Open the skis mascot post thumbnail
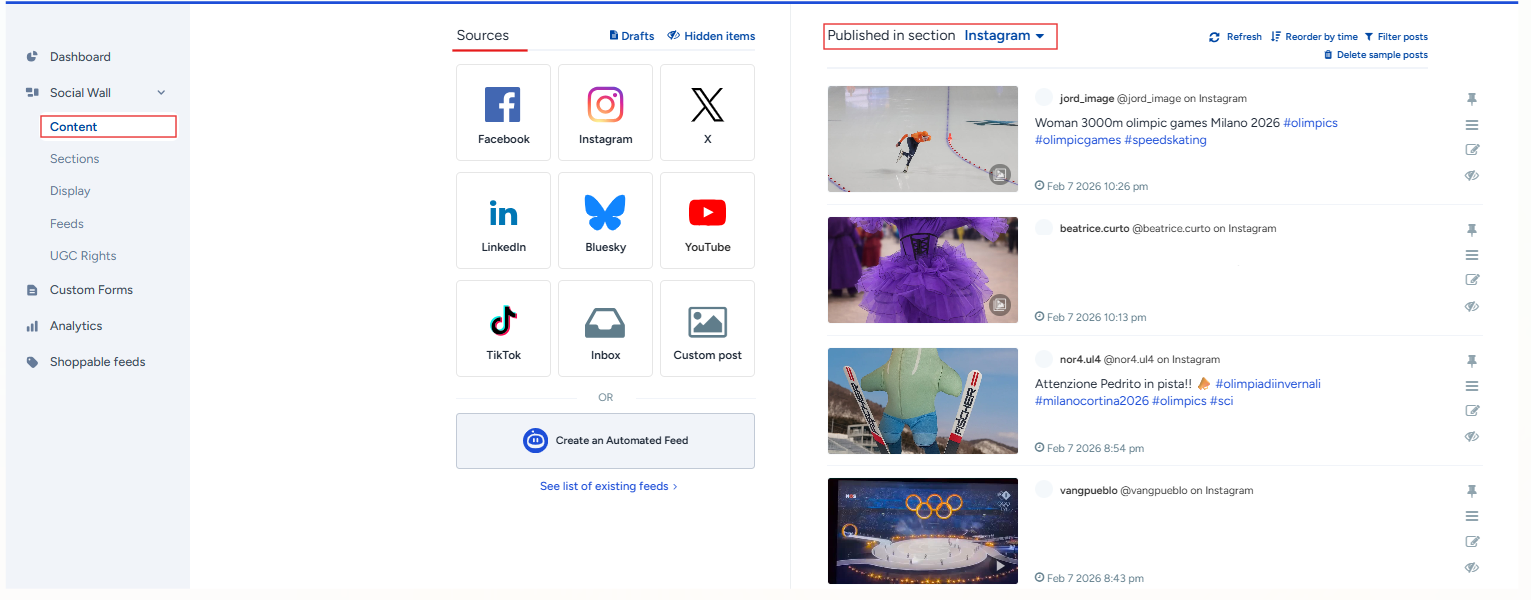Screen dimensions: 1531x600 point(923,401)
